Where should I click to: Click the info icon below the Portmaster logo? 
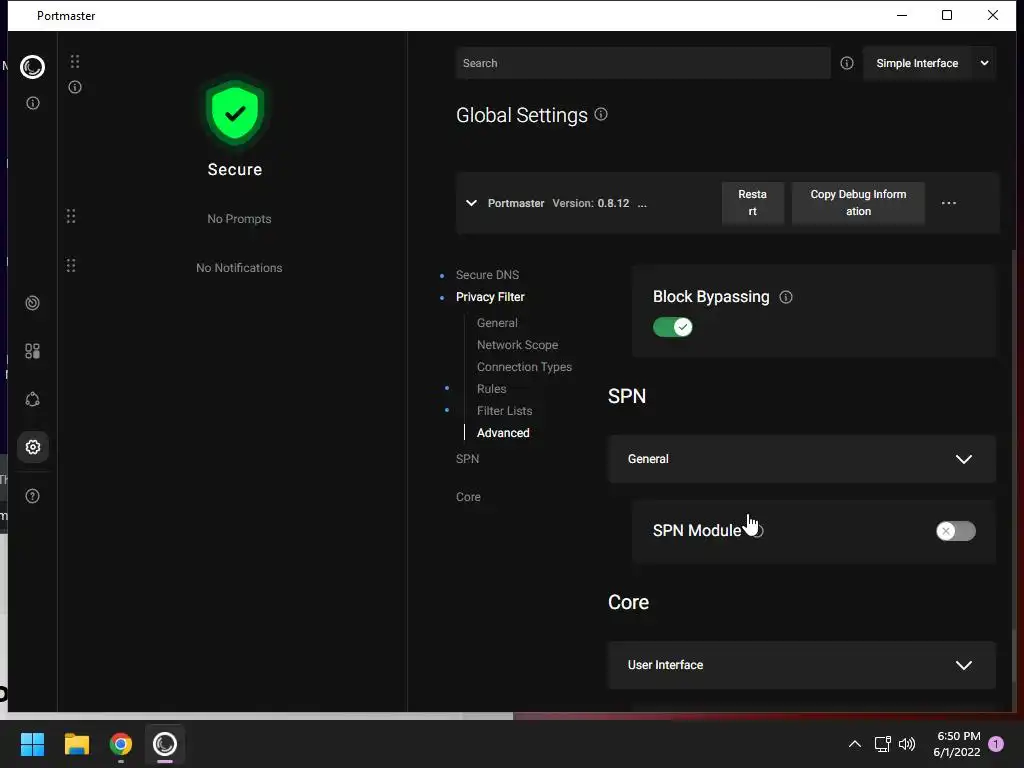[33, 103]
